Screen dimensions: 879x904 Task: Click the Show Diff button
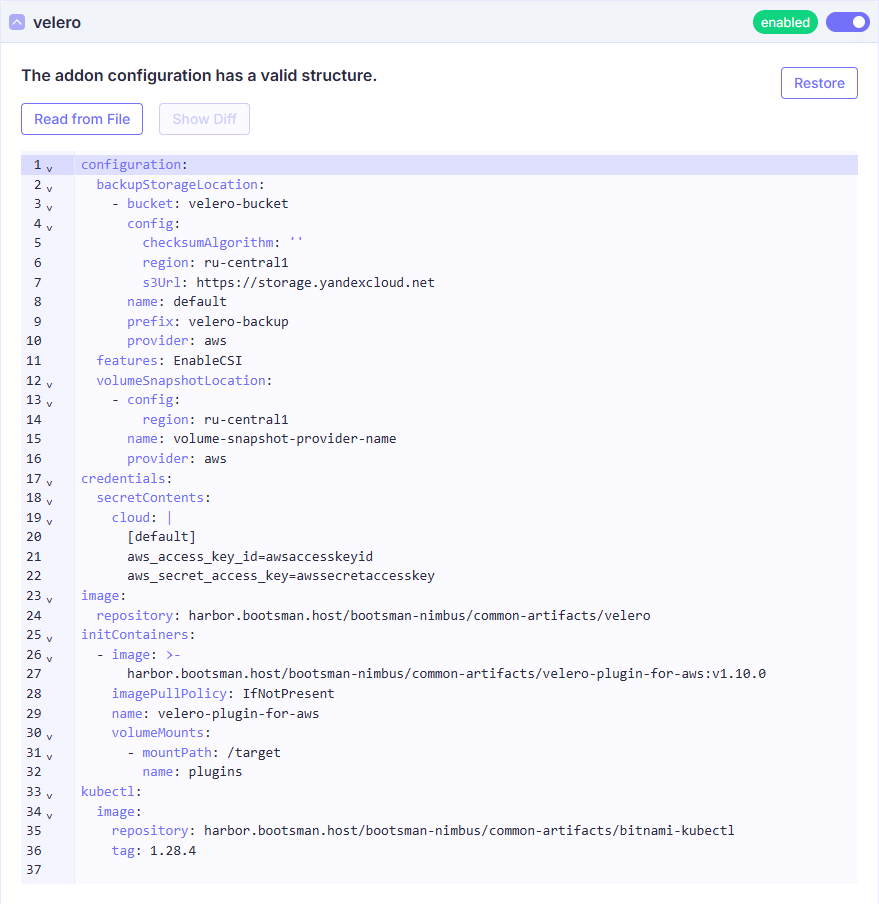click(x=204, y=119)
